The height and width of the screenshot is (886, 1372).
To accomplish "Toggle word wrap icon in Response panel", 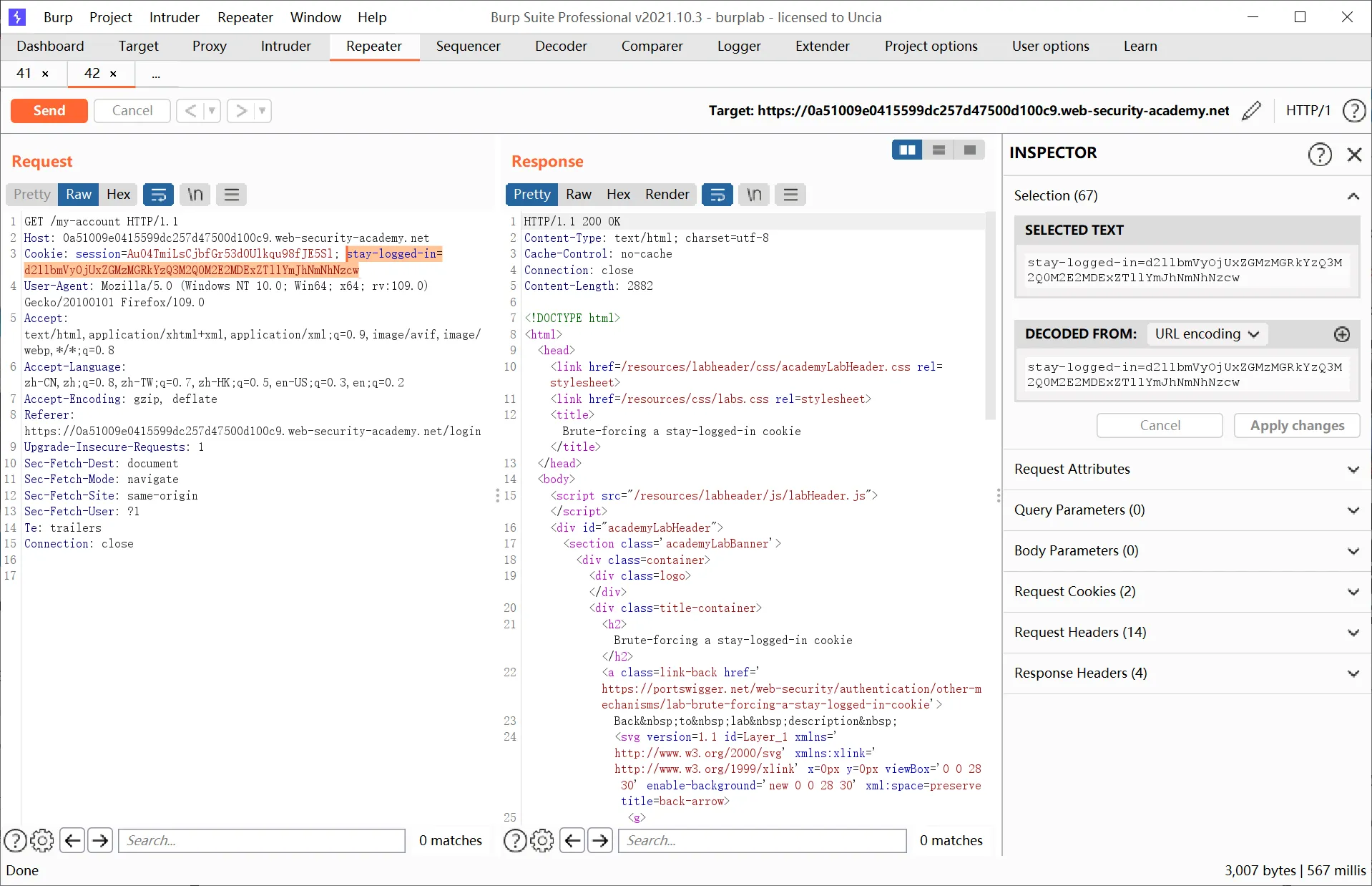I will 717,195.
